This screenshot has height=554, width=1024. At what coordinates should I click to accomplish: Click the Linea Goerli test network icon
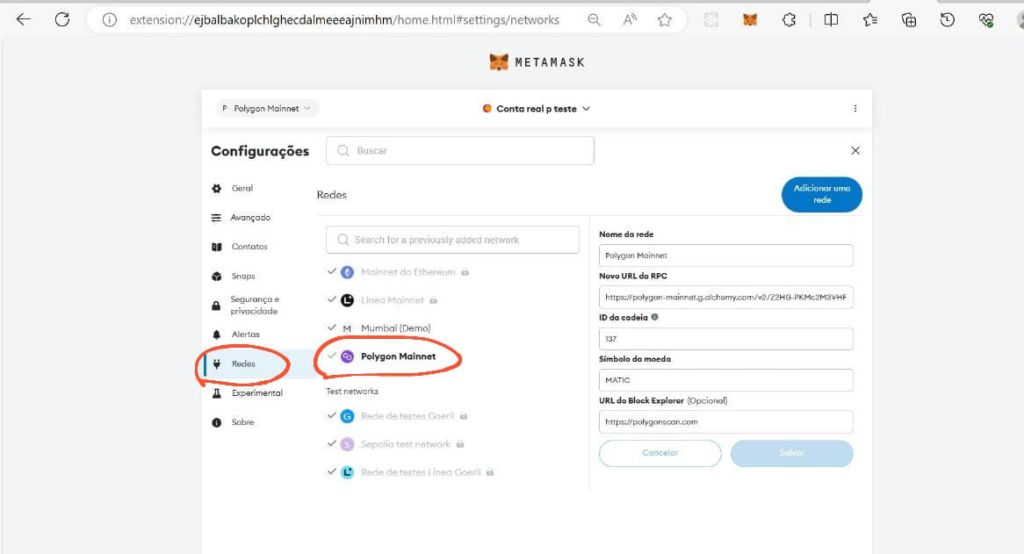click(x=347, y=472)
